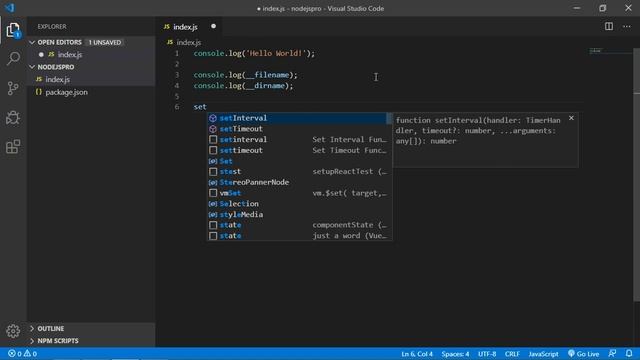Screen dimensions: 640x360
Task: Click the 1 UNSAVED badge
Action: click(x=105, y=42)
